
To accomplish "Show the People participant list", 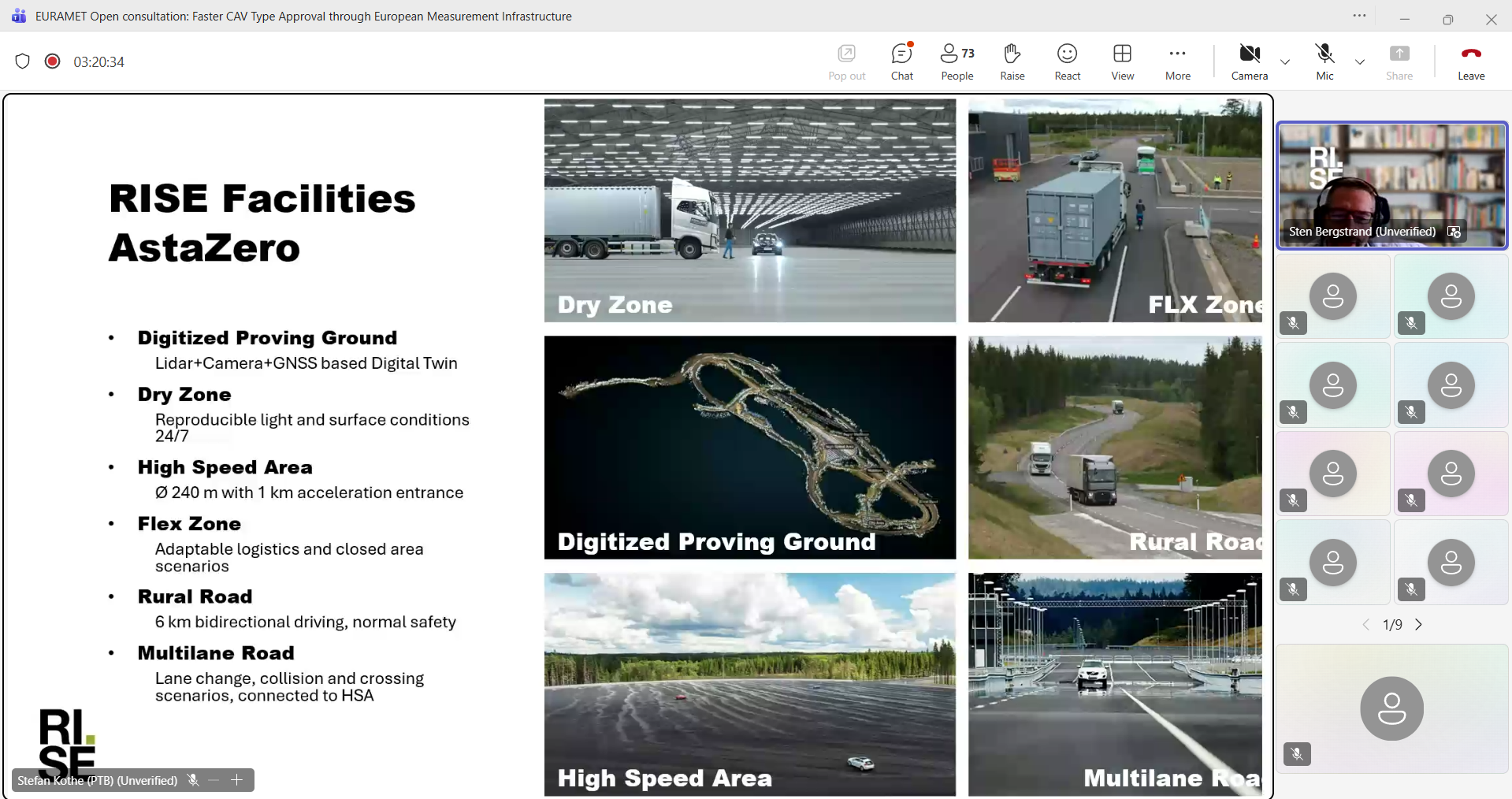I will coord(957,61).
